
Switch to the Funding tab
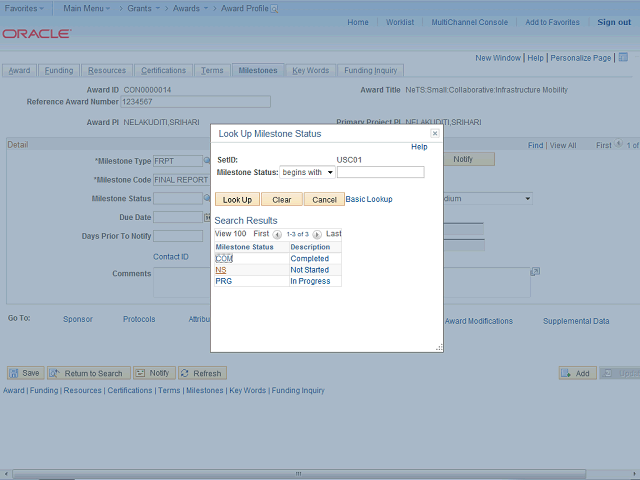[x=59, y=70]
